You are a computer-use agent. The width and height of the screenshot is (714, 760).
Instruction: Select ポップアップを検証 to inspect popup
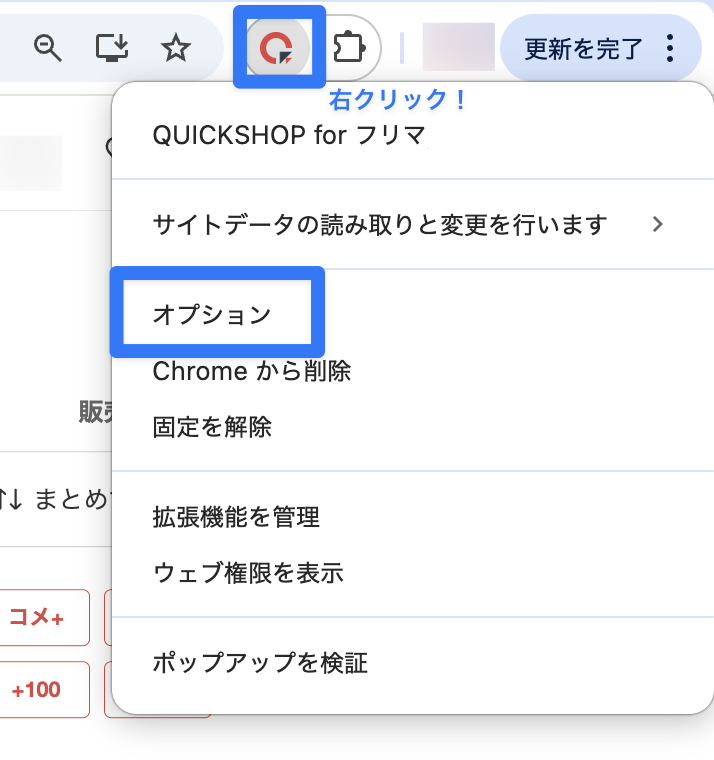coord(260,662)
